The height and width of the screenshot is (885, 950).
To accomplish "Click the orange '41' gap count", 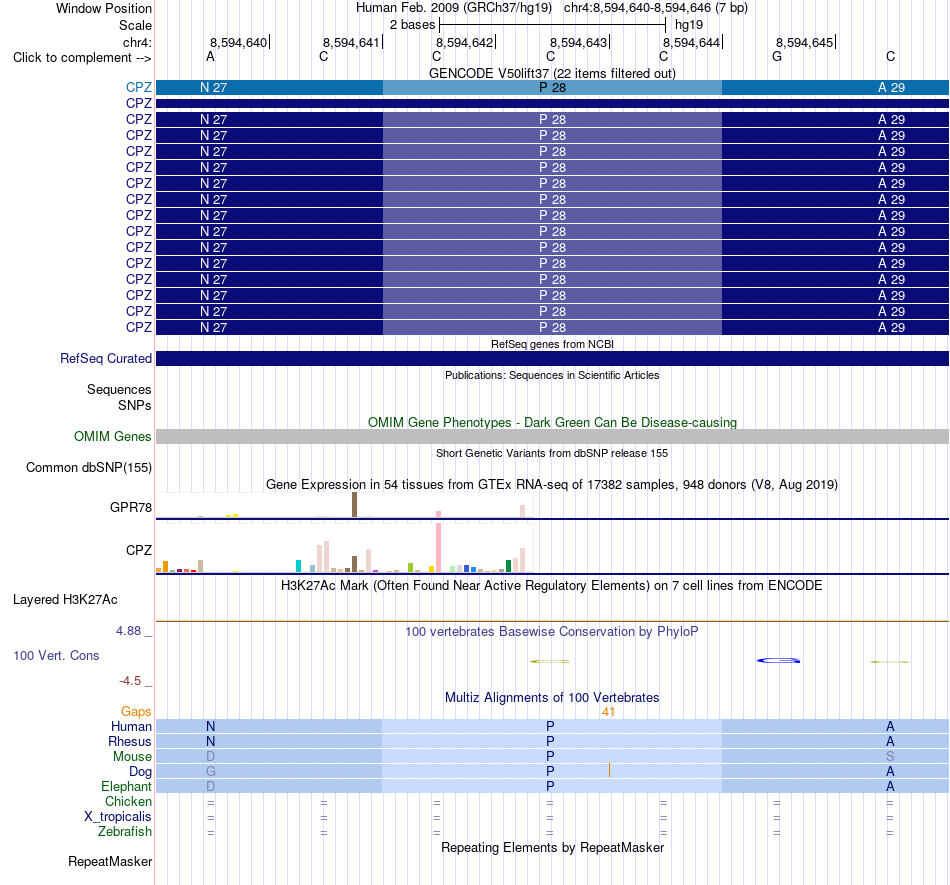I will point(608,712).
